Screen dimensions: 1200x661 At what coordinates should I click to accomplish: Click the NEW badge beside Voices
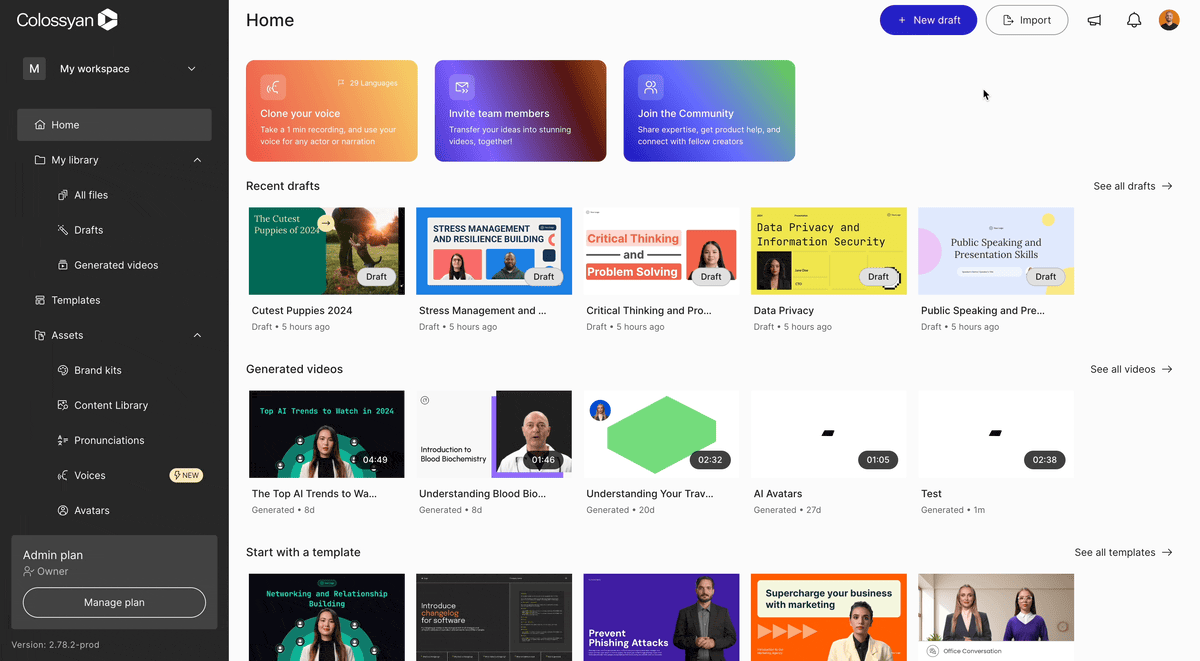[186, 475]
